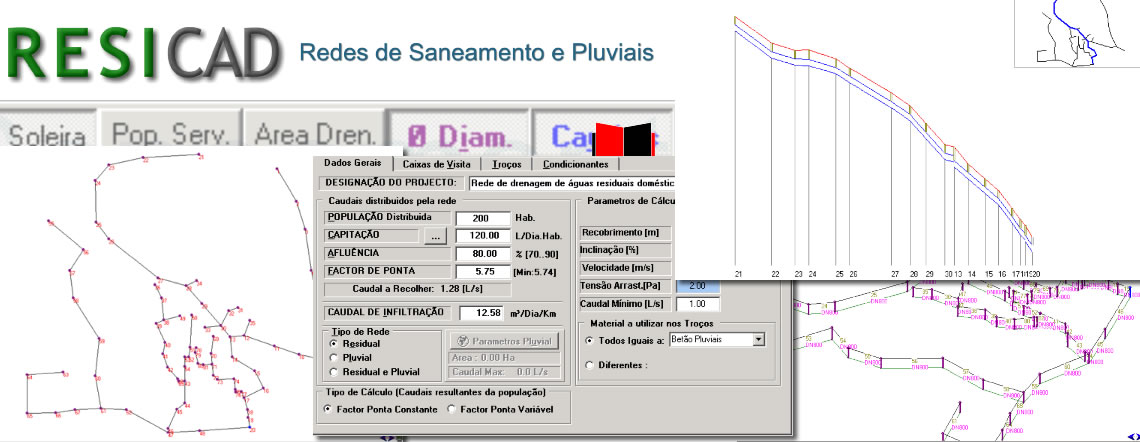Click the Diam. toolbar button
This screenshot has width=1140, height=442.
click(457, 133)
